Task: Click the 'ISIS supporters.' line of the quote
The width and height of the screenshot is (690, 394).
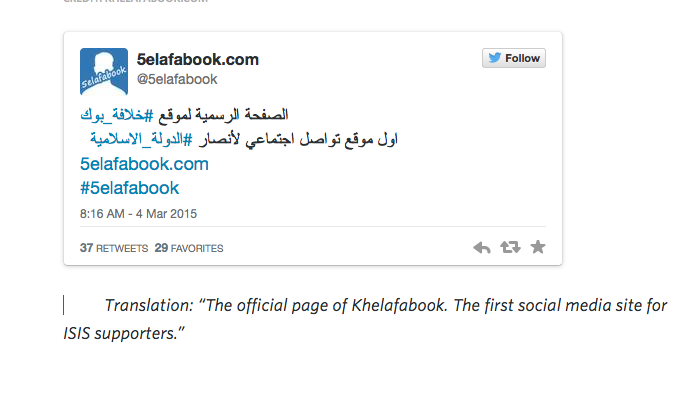Action: 124,334
